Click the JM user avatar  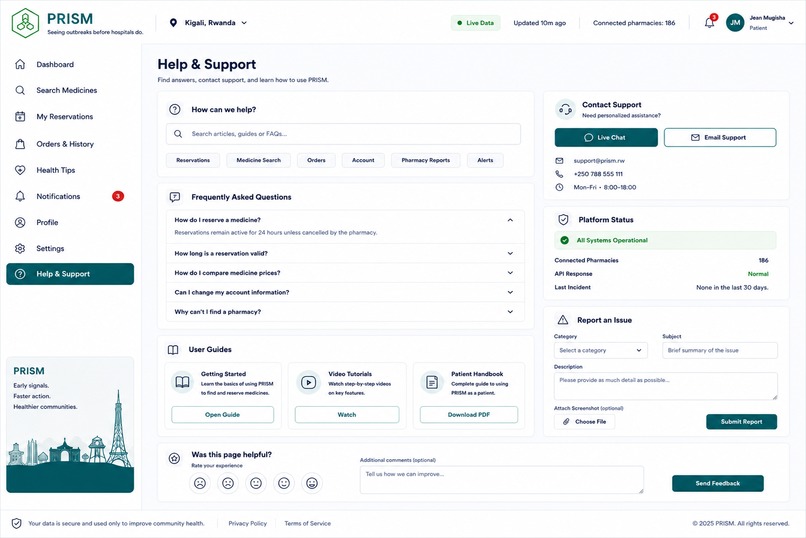735,23
